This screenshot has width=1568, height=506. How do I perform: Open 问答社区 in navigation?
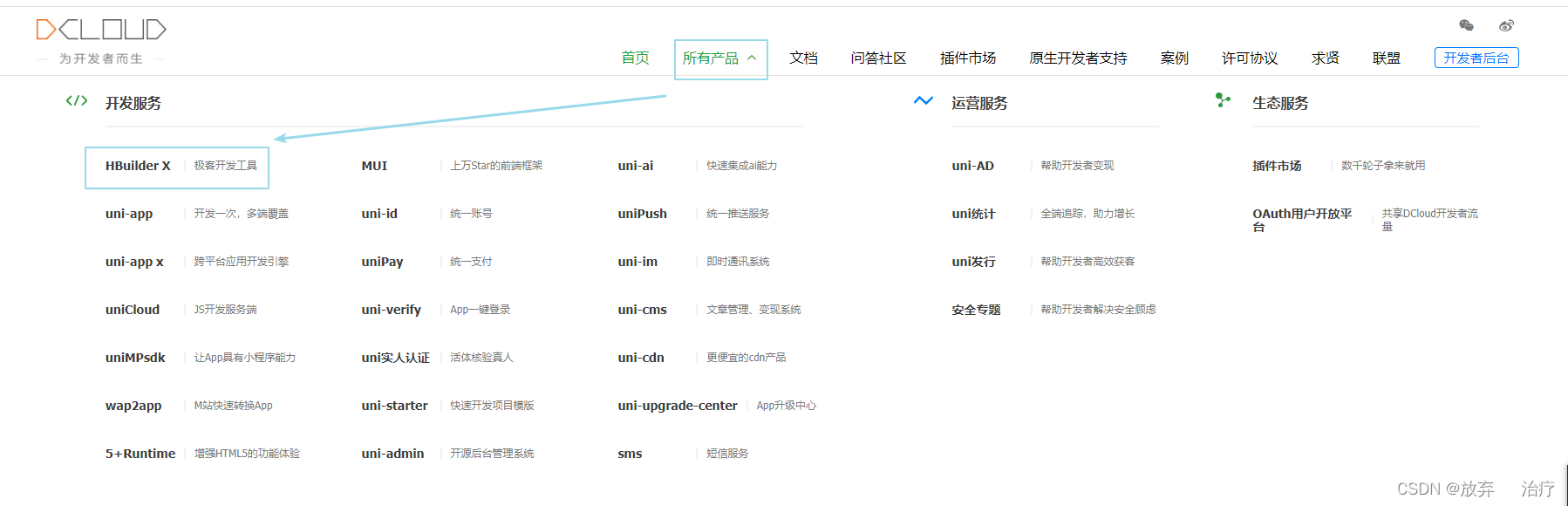[878, 58]
